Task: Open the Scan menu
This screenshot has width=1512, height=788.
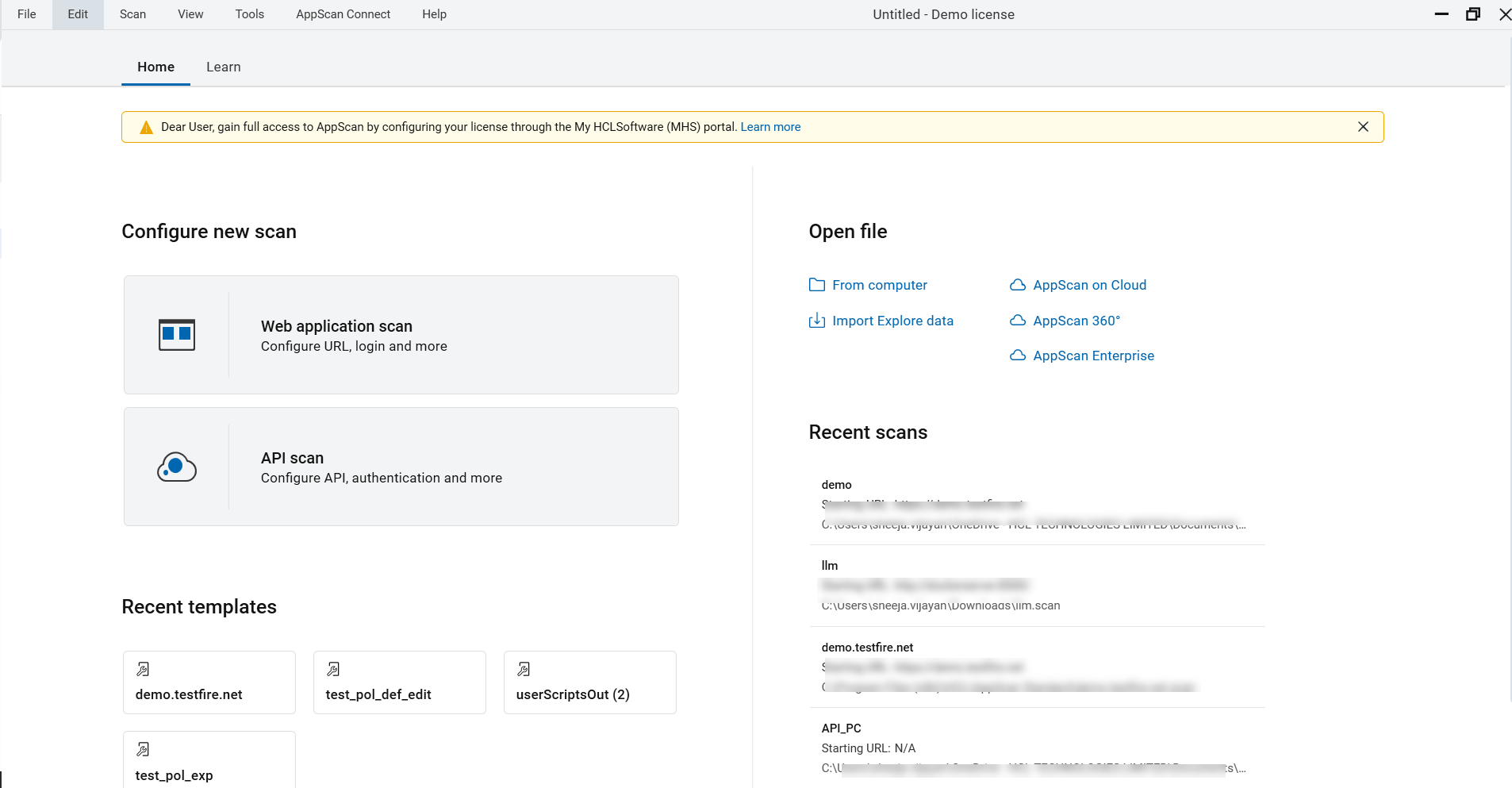Action: coord(132,14)
